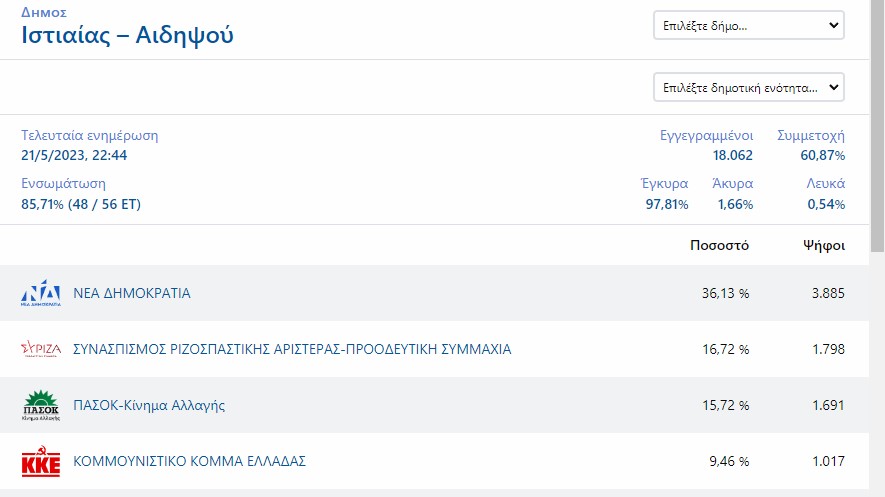Screen dimensions: 885x497
Task: Click the Ψήφοι column header
Action: click(x=824, y=245)
